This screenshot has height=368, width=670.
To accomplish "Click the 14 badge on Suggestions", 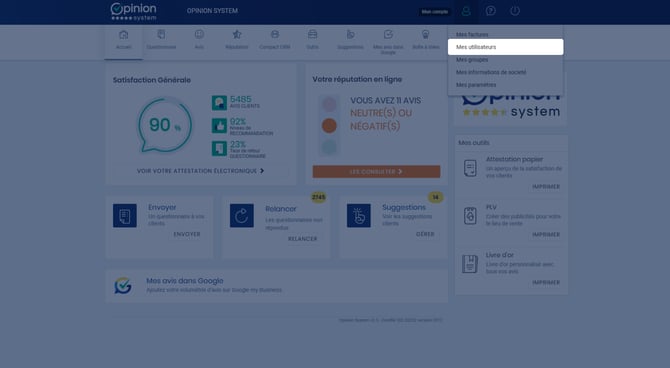I will pos(435,197).
